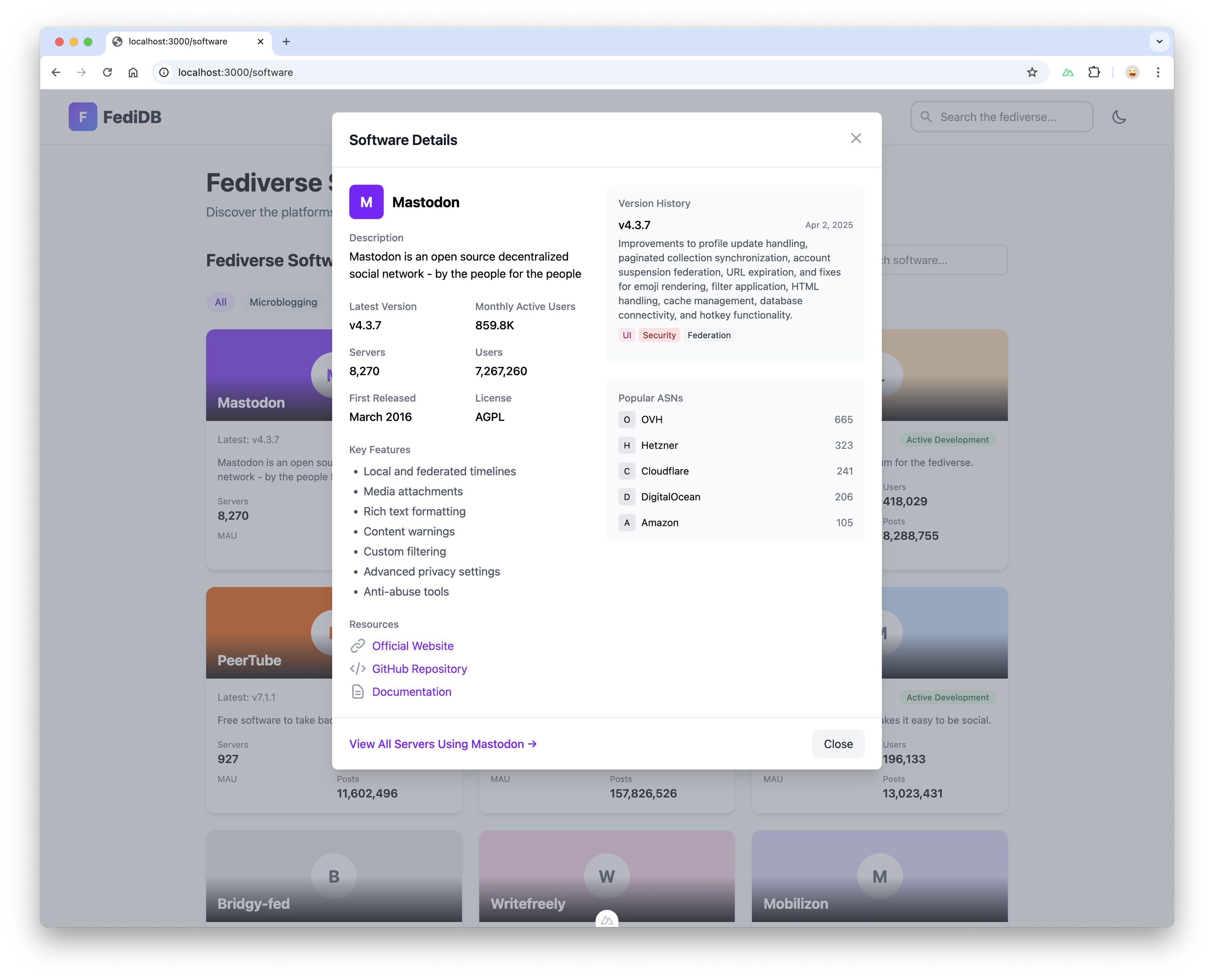Select the Hetzner row in Popular ASNs
Screen dimensions: 1214x980
coord(735,445)
